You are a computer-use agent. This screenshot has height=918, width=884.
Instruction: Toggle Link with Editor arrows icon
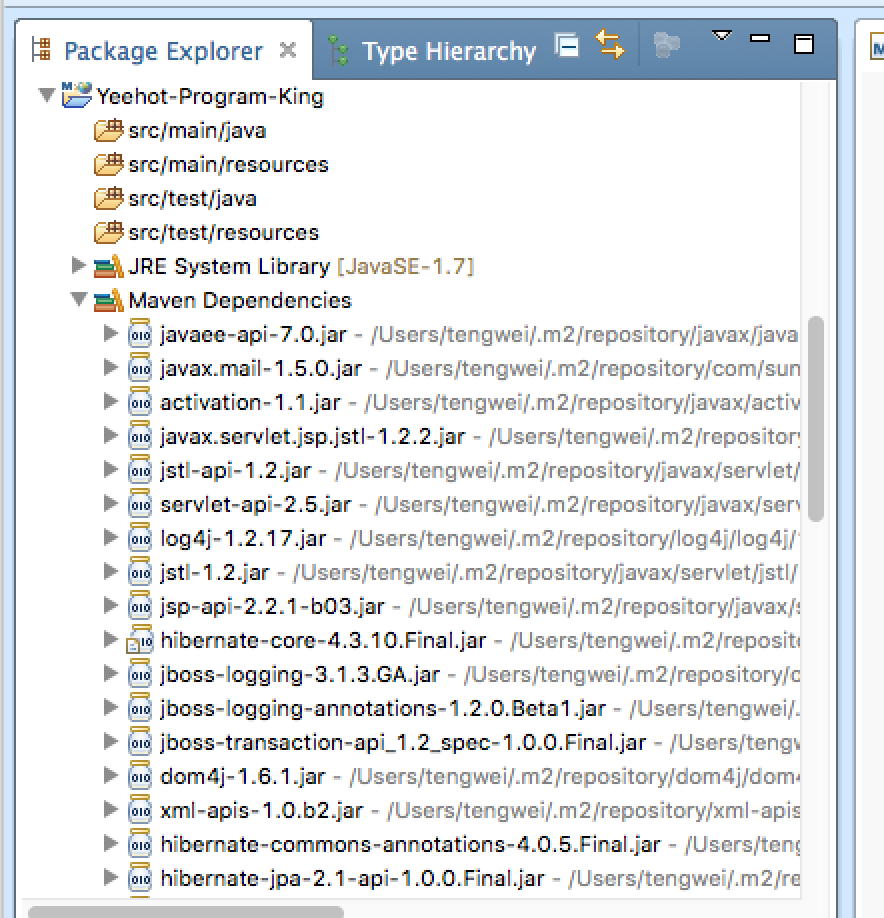tap(609, 44)
